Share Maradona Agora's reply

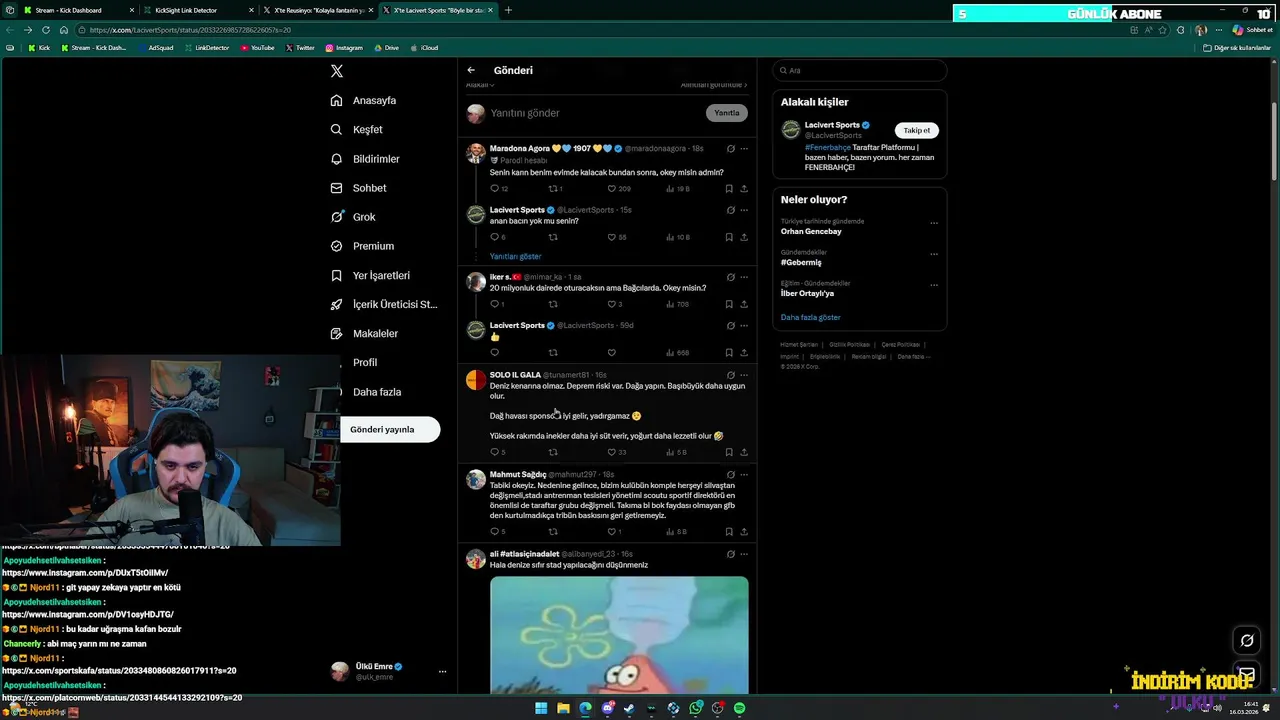[x=744, y=188]
